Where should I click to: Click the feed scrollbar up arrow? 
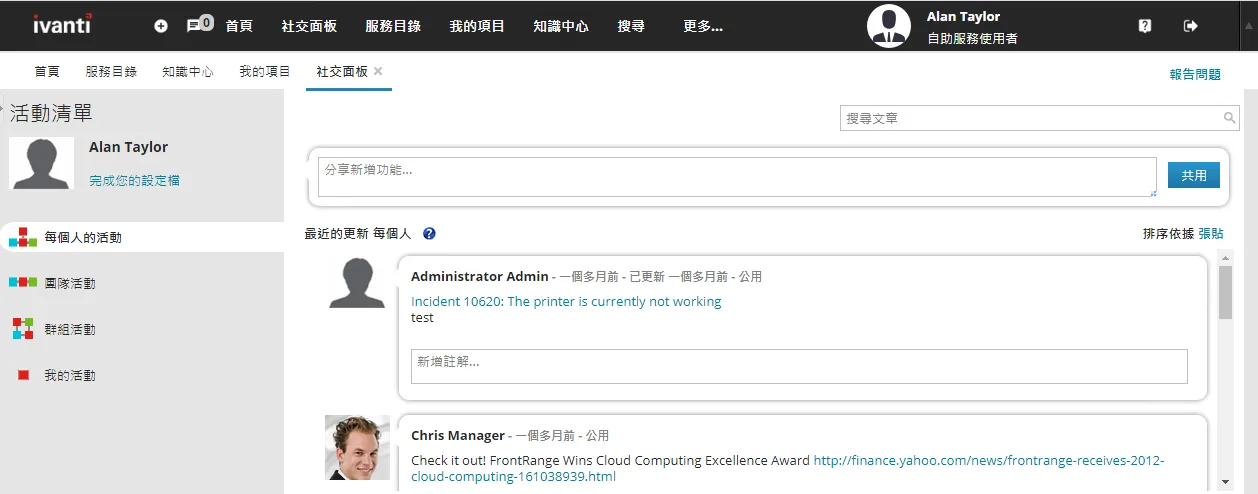pos(1226,258)
